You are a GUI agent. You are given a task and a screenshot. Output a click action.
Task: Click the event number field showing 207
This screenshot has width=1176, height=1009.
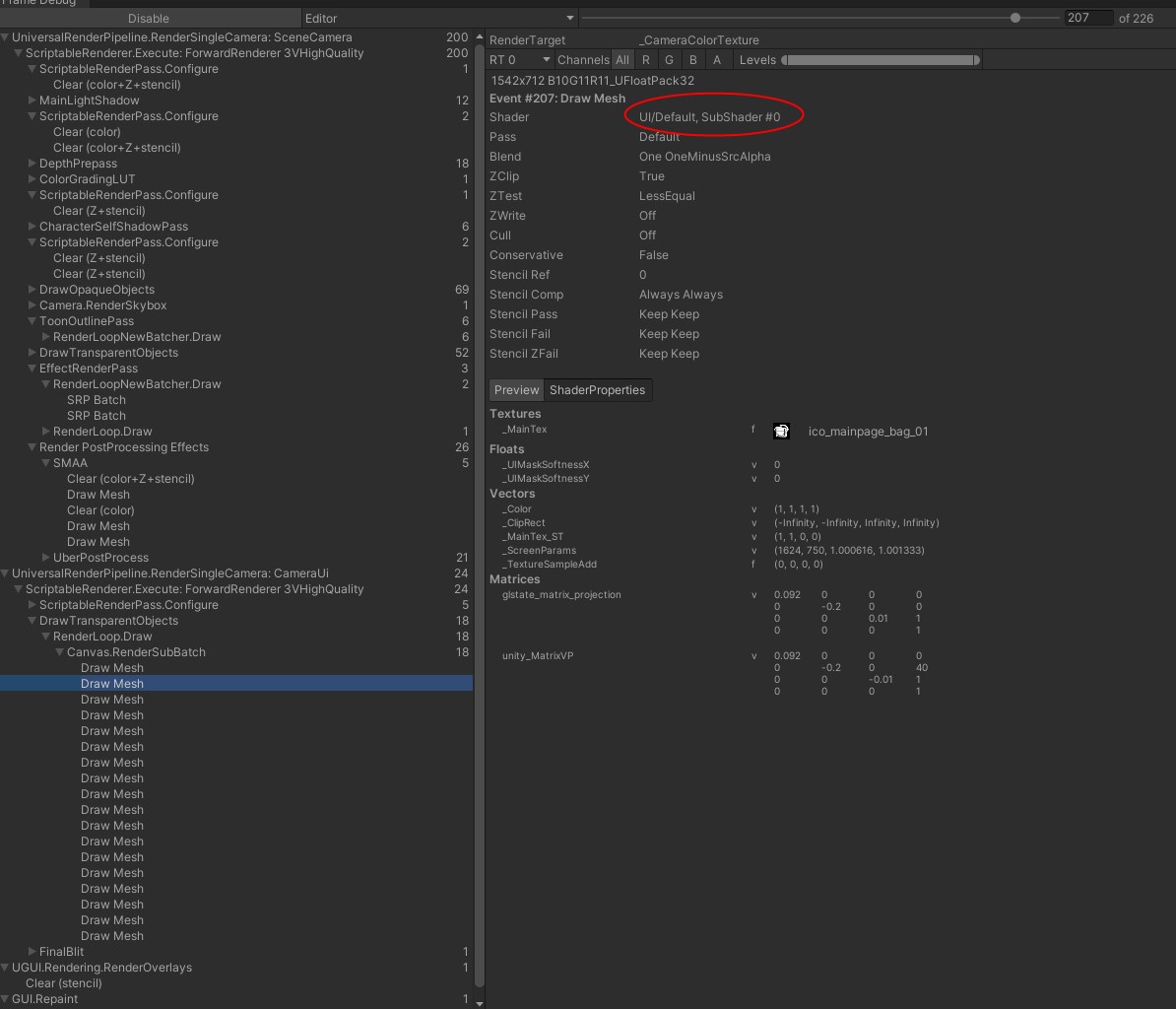pos(1087,18)
